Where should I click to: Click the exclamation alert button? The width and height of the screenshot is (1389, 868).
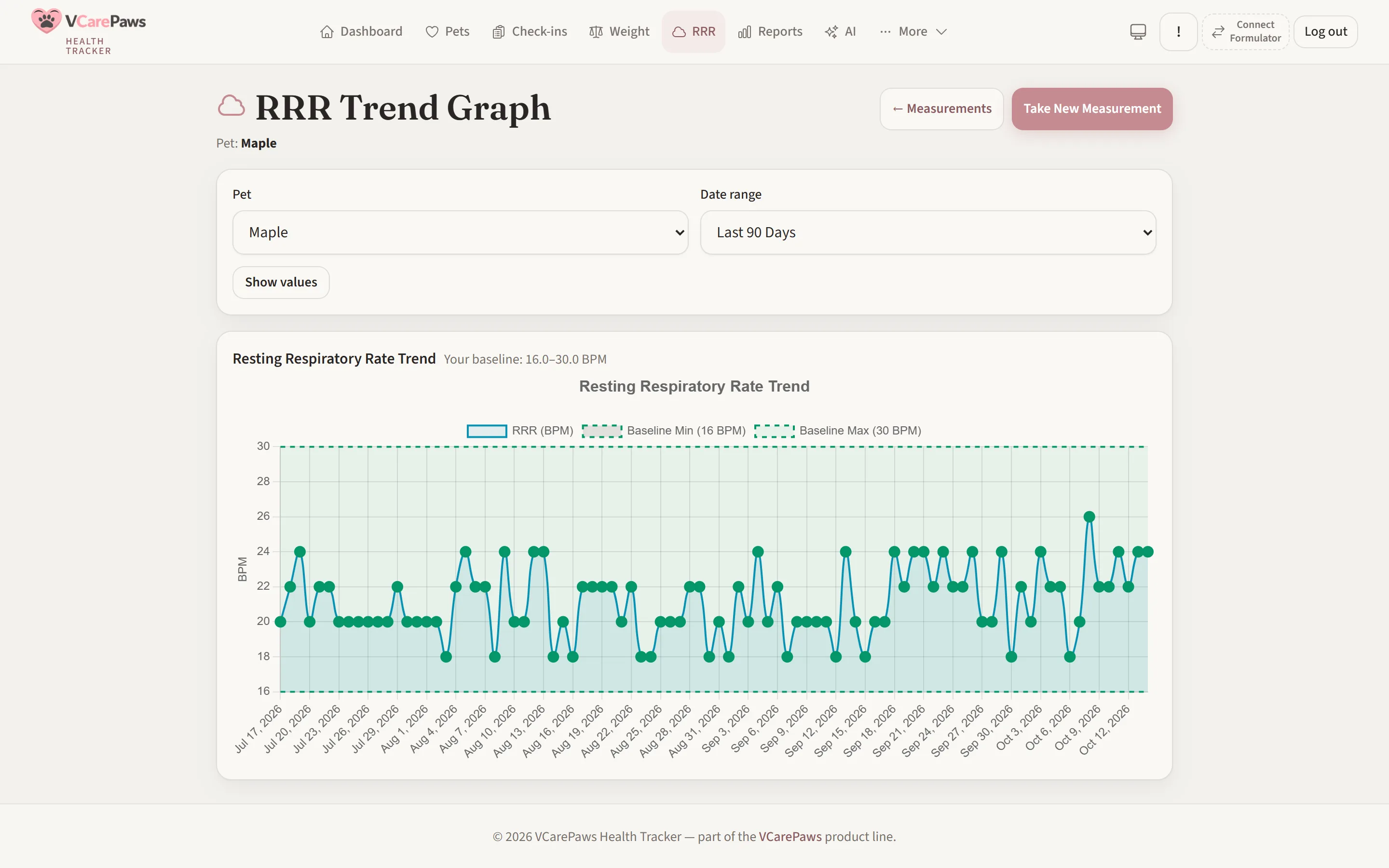[1178, 31]
